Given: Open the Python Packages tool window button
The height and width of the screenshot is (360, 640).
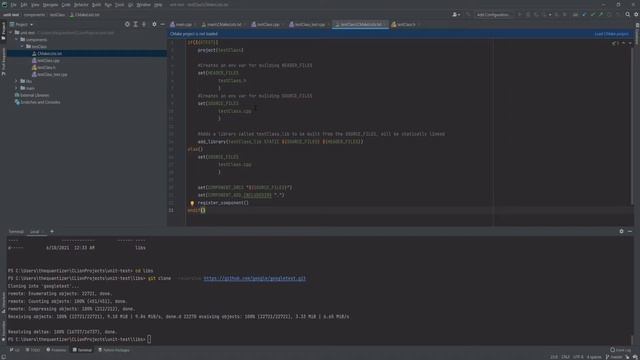Looking at the screenshot, I should click(114, 350).
